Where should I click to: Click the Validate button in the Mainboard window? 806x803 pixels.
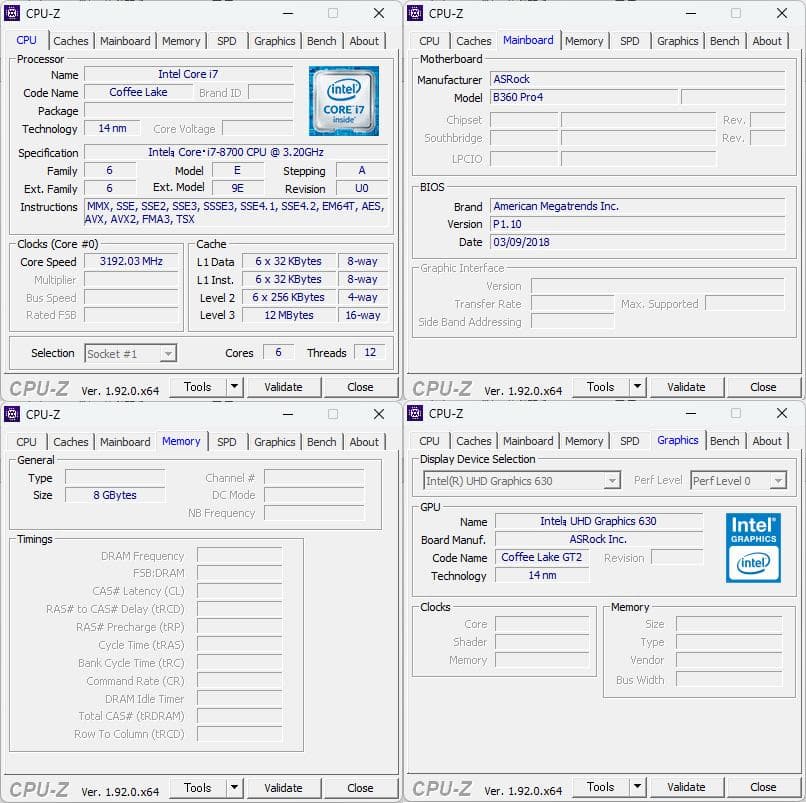(x=687, y=386)
